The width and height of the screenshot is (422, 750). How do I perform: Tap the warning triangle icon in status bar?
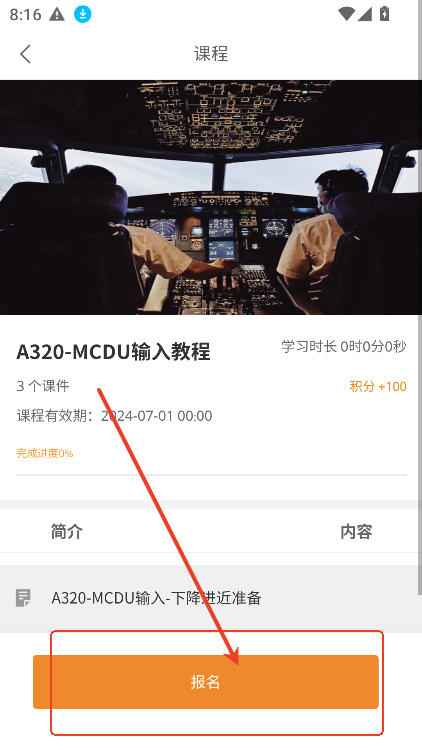click(57, 14)
